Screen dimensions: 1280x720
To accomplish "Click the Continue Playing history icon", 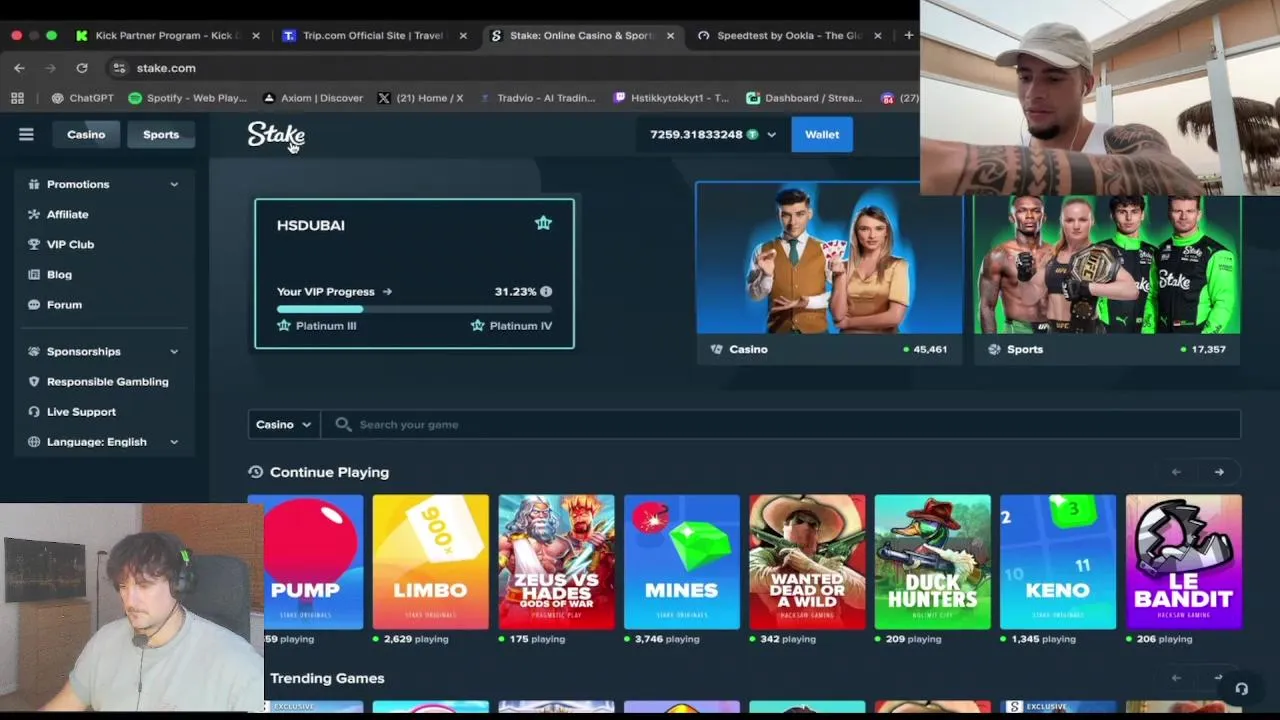I will (x=256, y=472).
